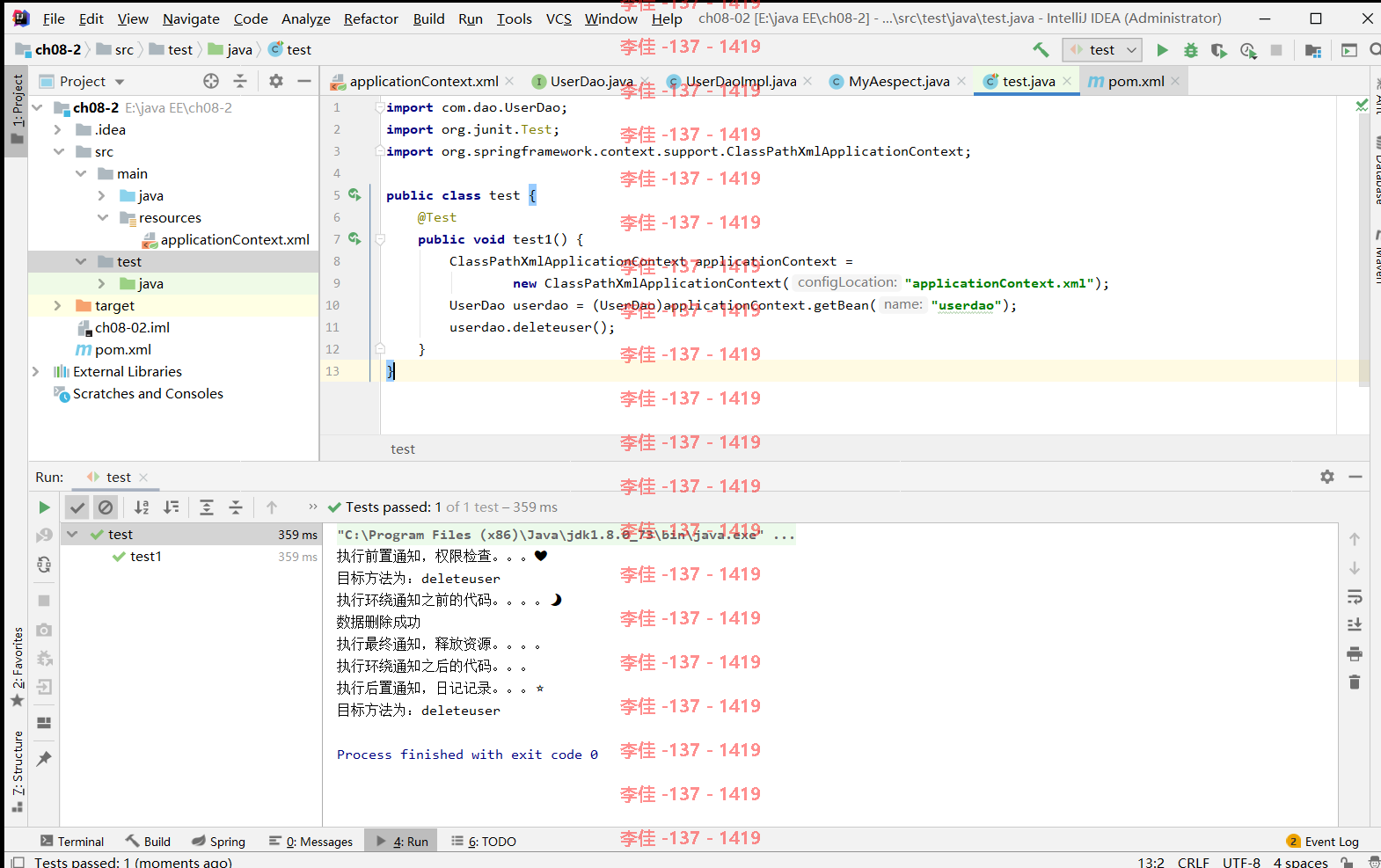Click the Build tool window button
The width and height of the screenshot is (1381, 868).
click(x=148, y=842)
